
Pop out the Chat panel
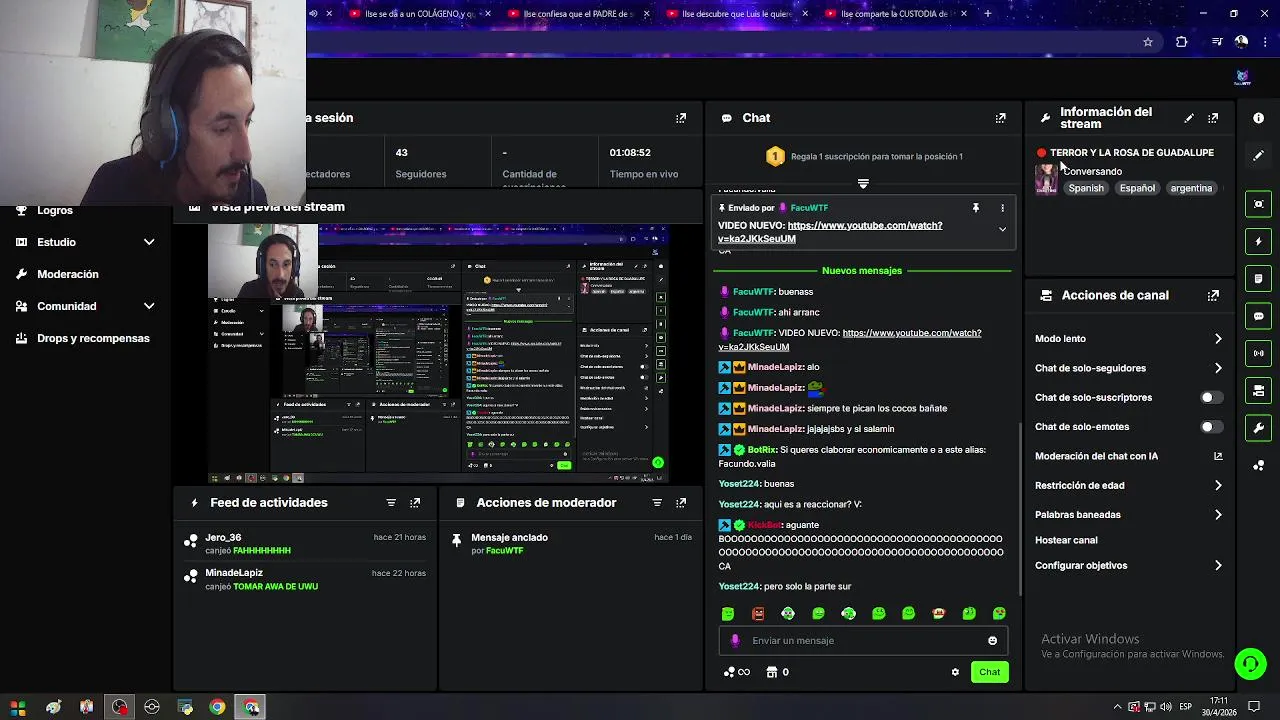(x=1000, y=118)
